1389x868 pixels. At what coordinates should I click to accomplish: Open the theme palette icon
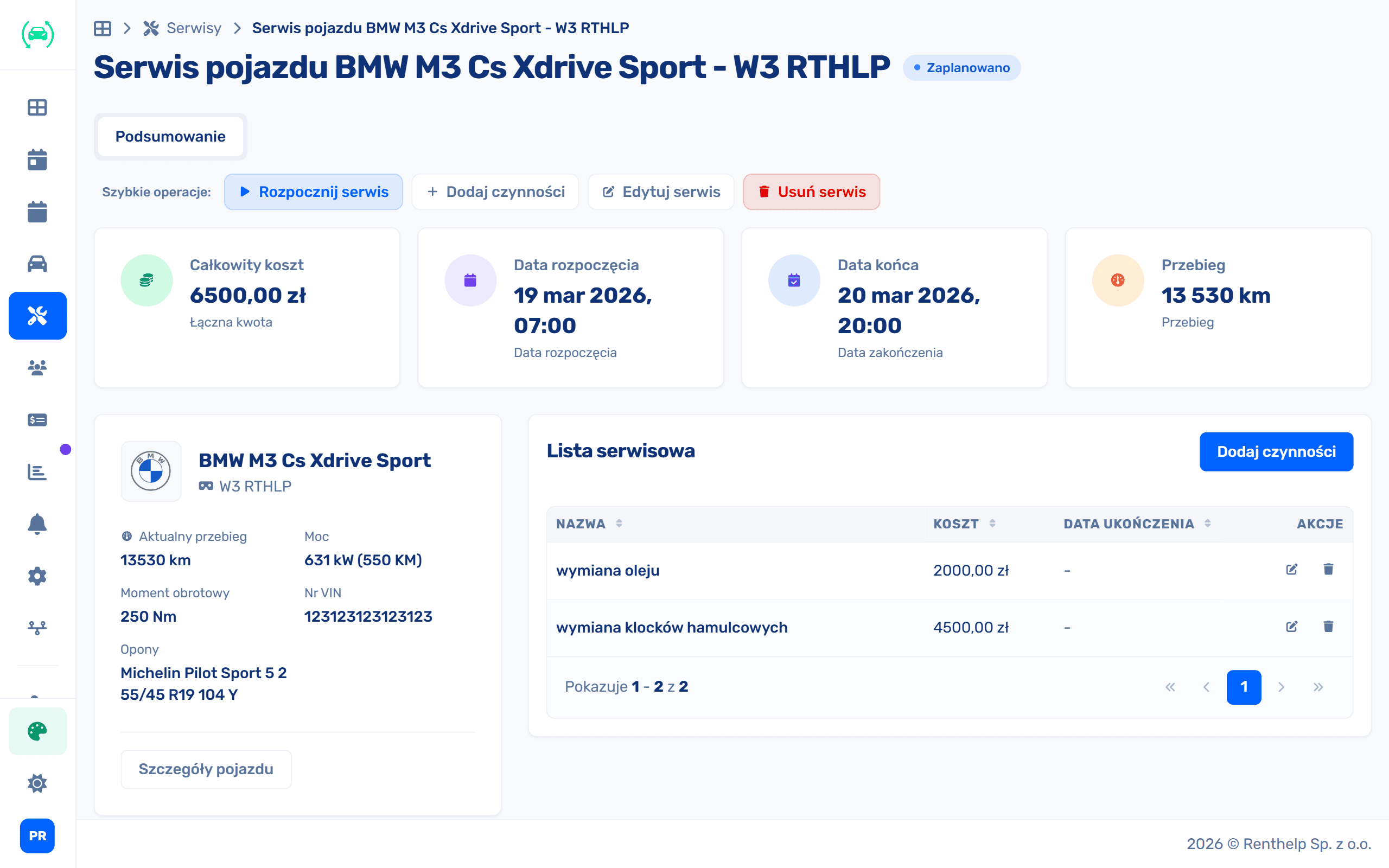37,731
